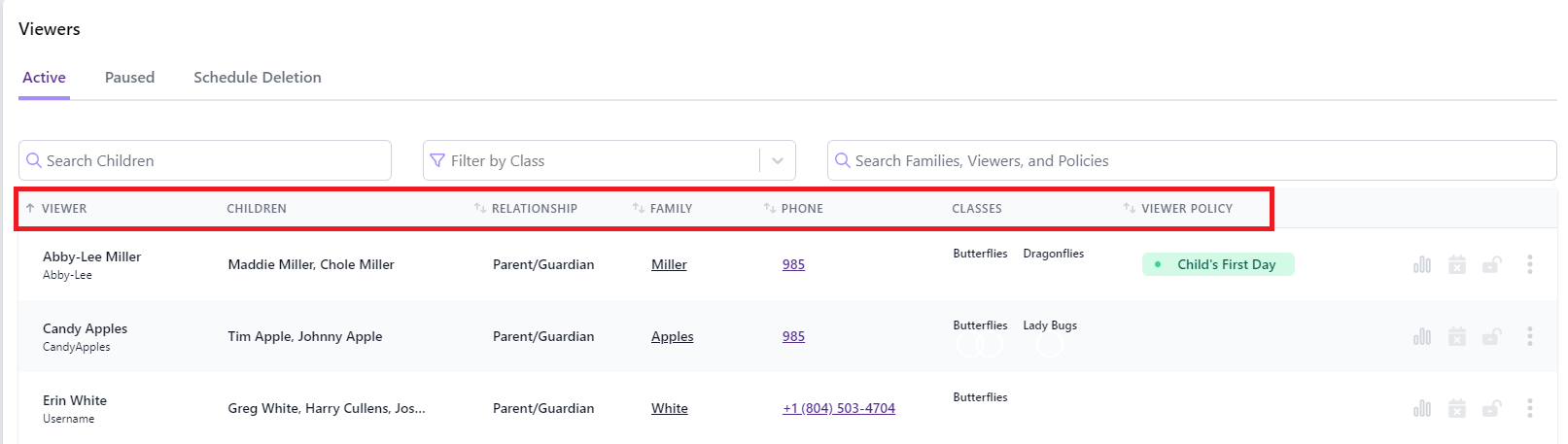The image size is (1568, 444).
Task: Click children text Tim Apple, Johnny Apple
Action: [x=305, y=336]
